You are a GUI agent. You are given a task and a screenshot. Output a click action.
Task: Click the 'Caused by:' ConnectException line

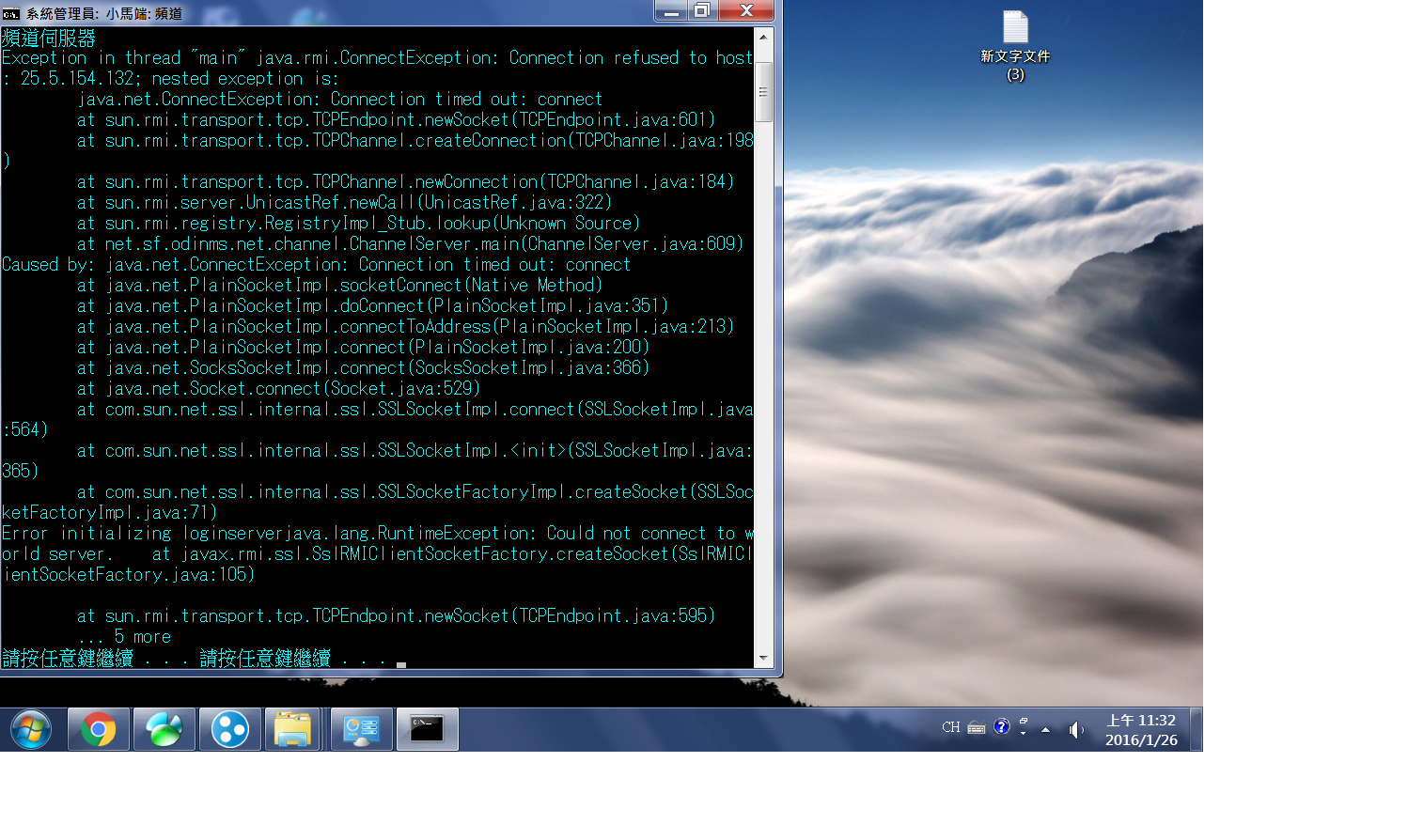317,265
